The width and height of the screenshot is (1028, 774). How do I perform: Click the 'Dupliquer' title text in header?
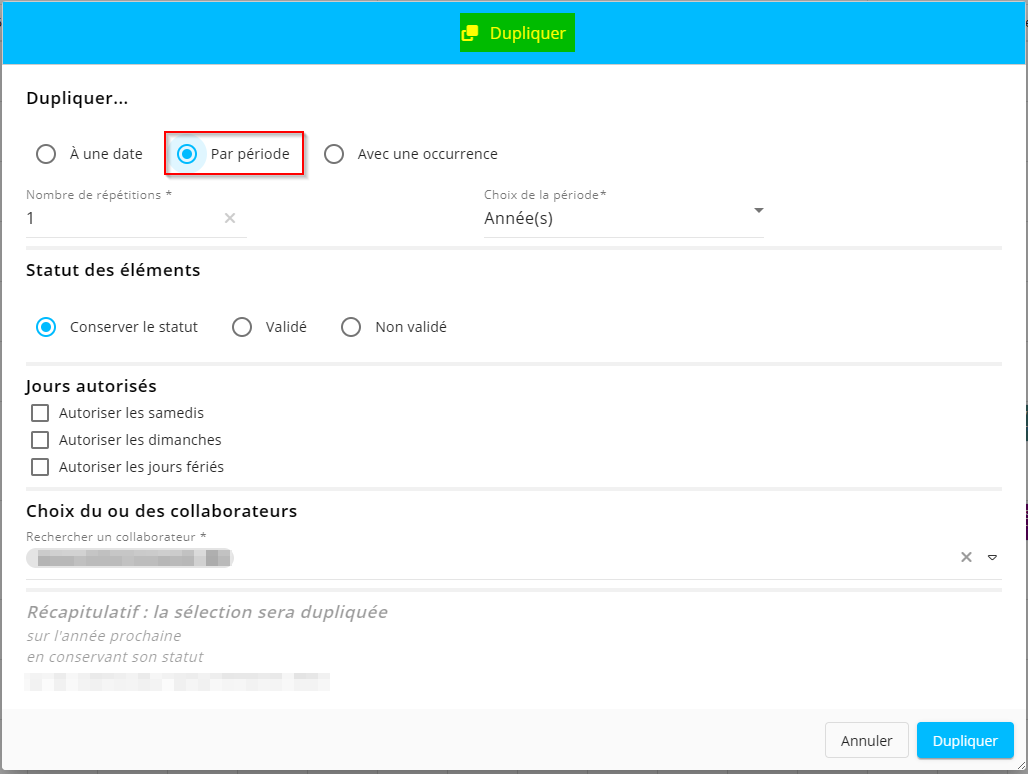point(527,33)
